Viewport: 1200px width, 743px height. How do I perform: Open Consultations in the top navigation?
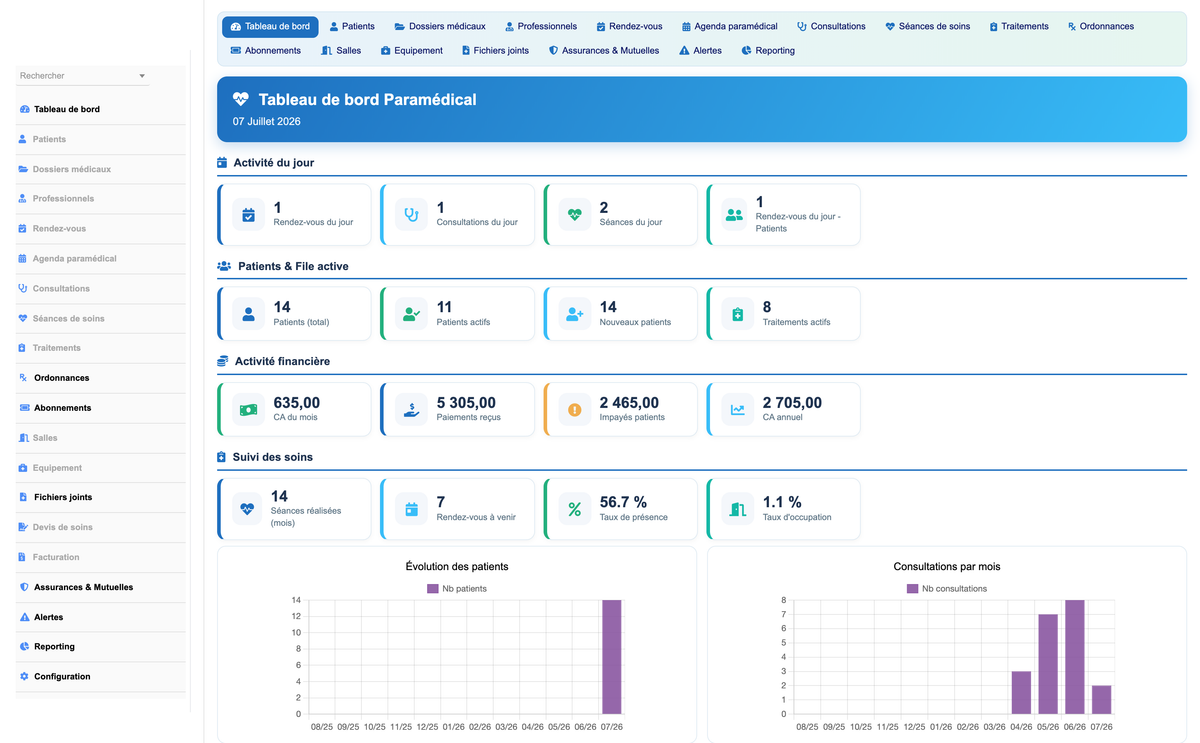[x=831, y=26]
